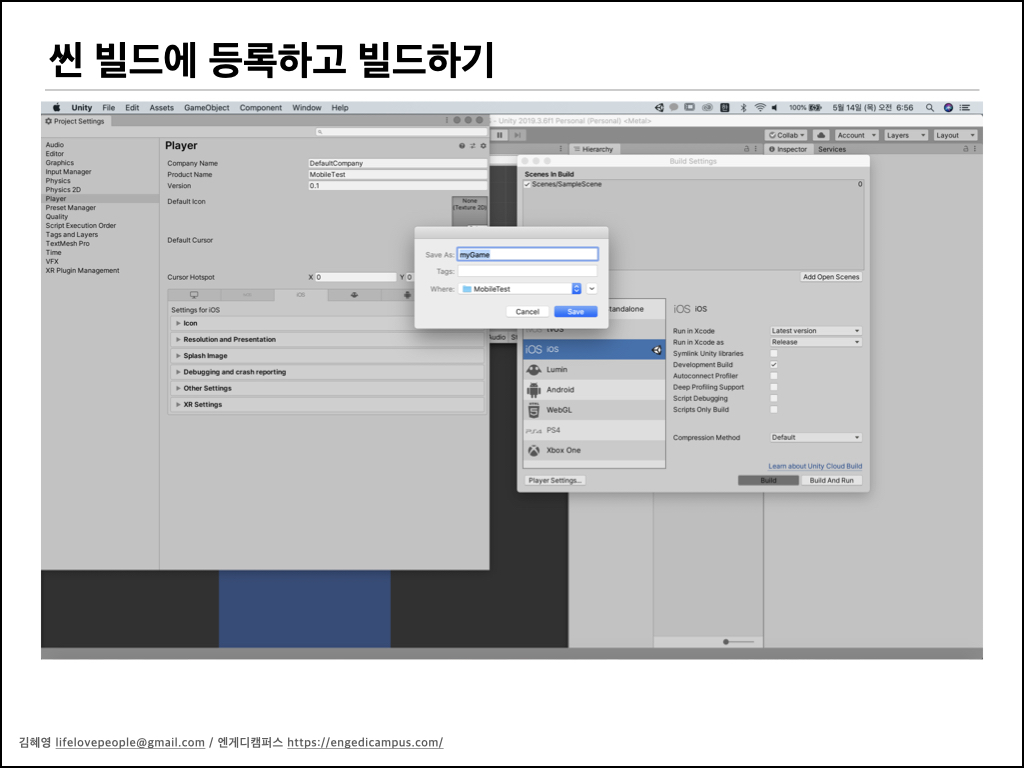Switch to the Services tab

832,150
